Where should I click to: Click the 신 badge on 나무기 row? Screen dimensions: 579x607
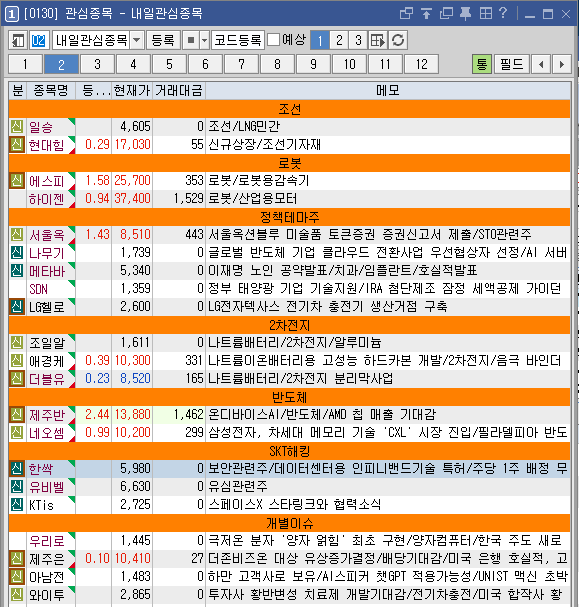coord(17,253)
